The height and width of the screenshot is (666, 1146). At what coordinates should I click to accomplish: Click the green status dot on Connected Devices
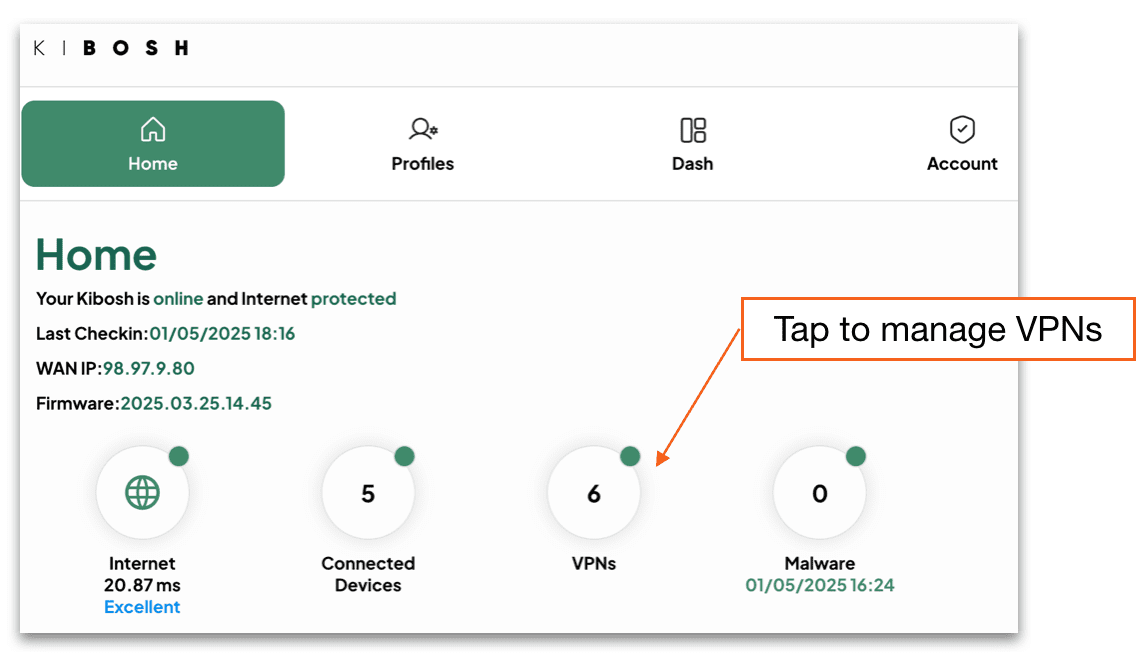pos(404,456)
